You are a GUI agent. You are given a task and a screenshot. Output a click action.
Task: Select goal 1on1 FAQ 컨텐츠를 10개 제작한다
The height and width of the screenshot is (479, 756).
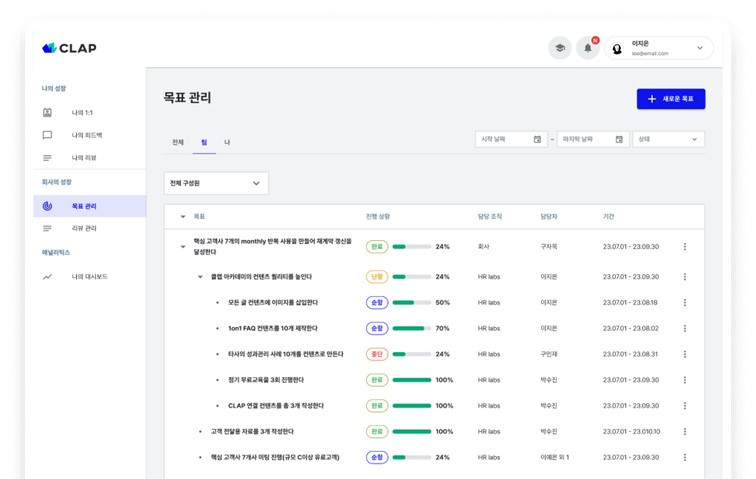pos(273,328)
